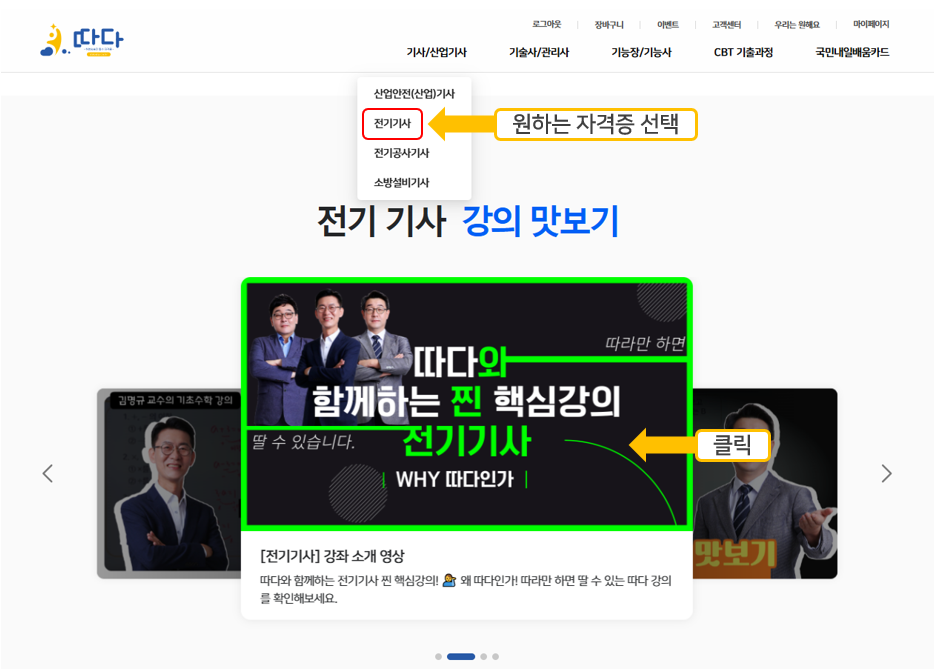
Task: Select 전기기사 from the dropdown list
Action: [x=393, y=123]
